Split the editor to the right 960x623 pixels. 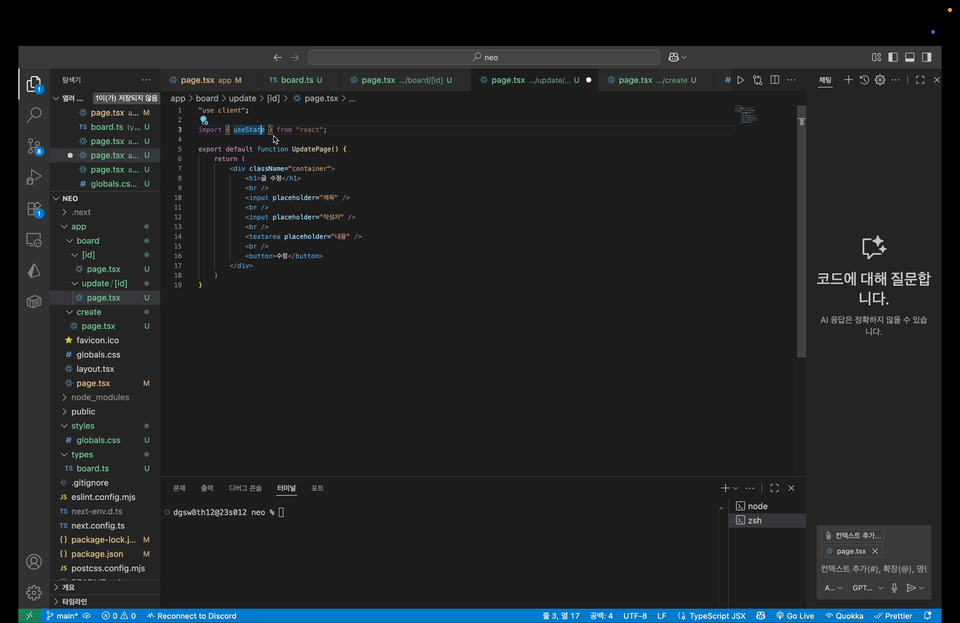[774, 80]
